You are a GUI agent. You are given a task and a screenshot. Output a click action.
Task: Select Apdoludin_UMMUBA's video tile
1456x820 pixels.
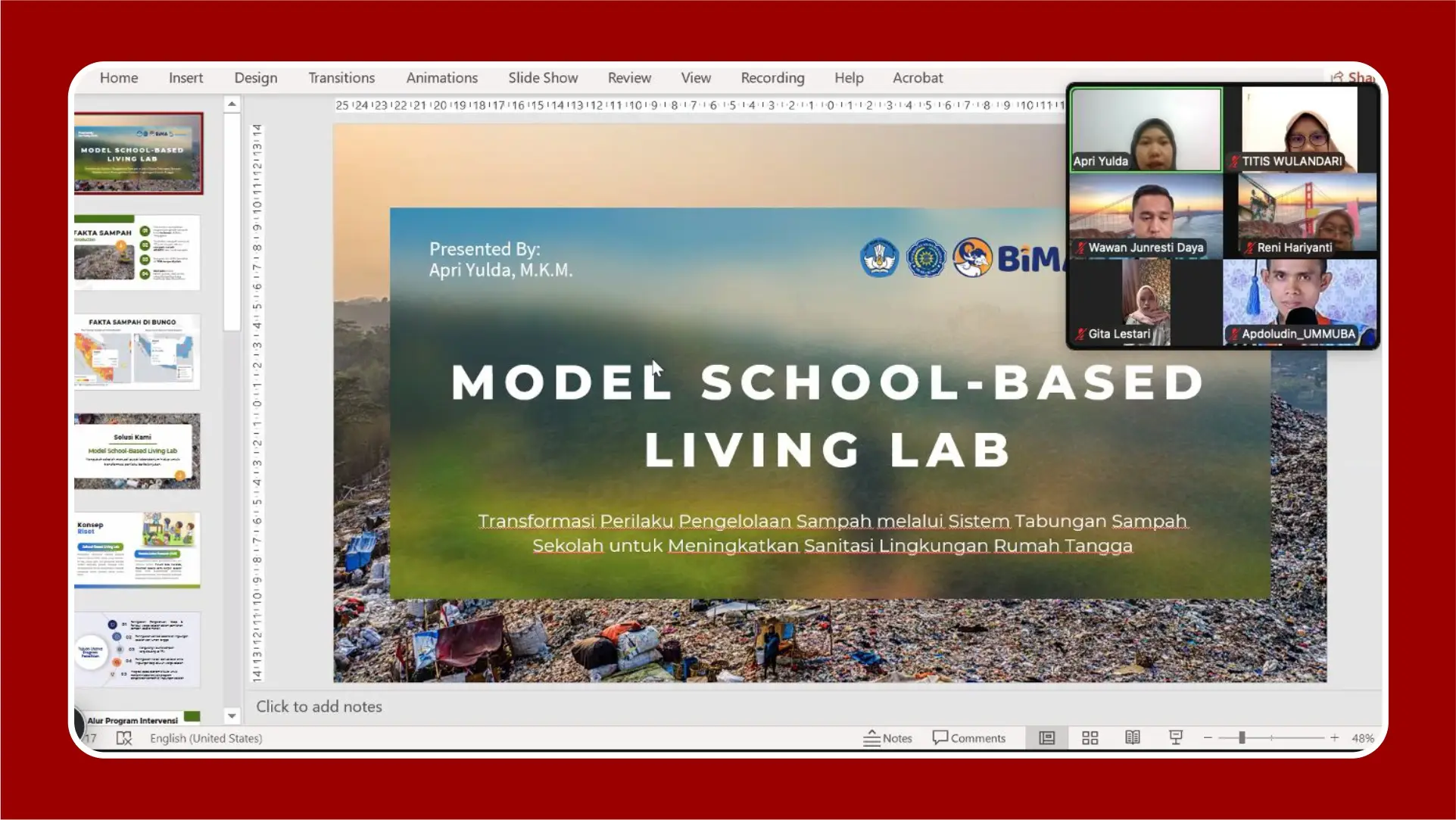pos(1300,302)
